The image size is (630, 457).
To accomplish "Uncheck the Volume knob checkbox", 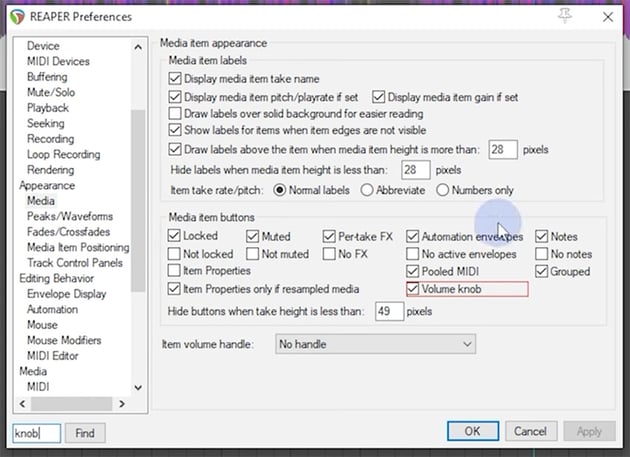I will tap(413, 289).
